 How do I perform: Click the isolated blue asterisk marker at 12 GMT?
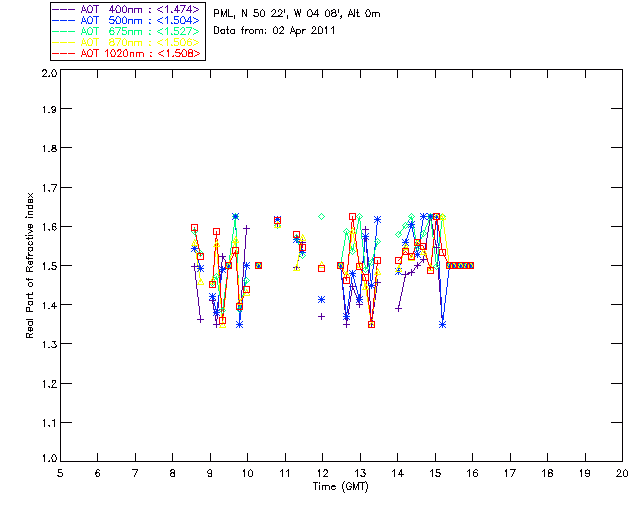pyautogui.click(x=322, y=300)
